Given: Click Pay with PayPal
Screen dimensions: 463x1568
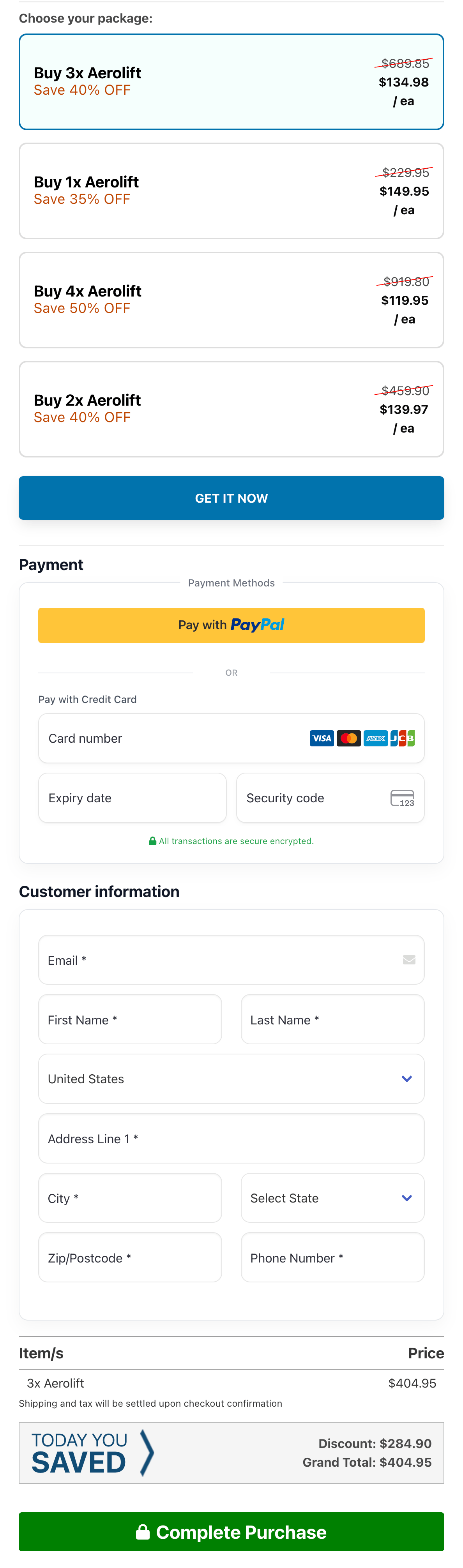Looking at the screenshot, I should [x=231, y=625].
